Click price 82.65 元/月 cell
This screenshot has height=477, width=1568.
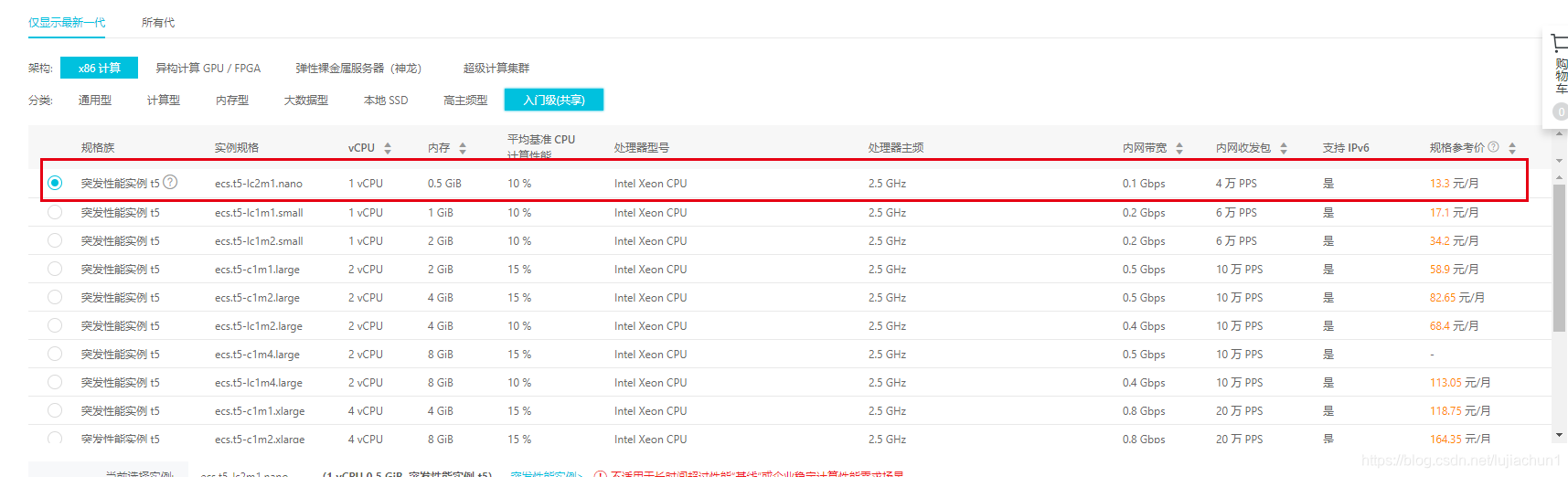[1457, 297]
